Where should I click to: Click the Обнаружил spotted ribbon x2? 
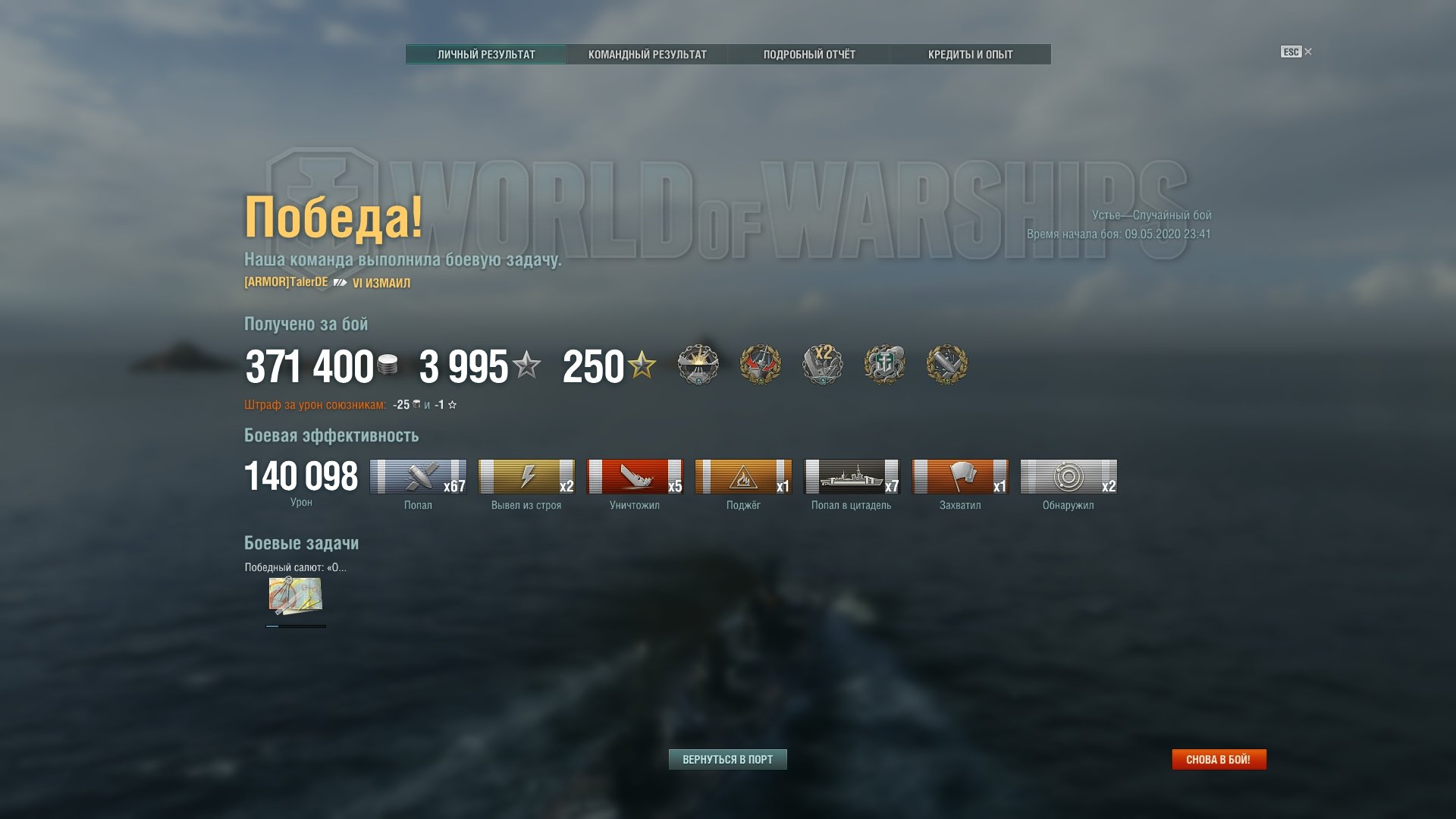pos(1068,477)
